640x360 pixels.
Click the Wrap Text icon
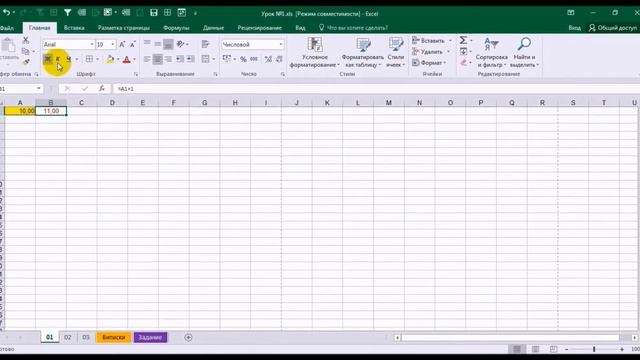click(205, 44)
